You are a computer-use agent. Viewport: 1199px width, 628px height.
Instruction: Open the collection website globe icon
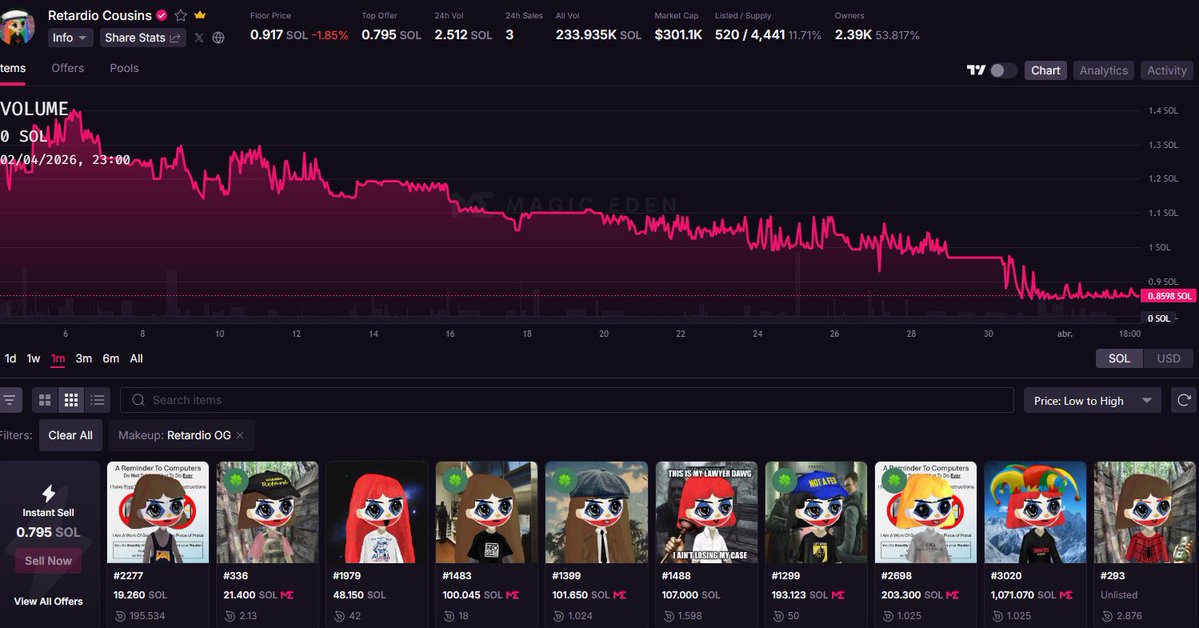pyautogui.click(x=219, y=37)
